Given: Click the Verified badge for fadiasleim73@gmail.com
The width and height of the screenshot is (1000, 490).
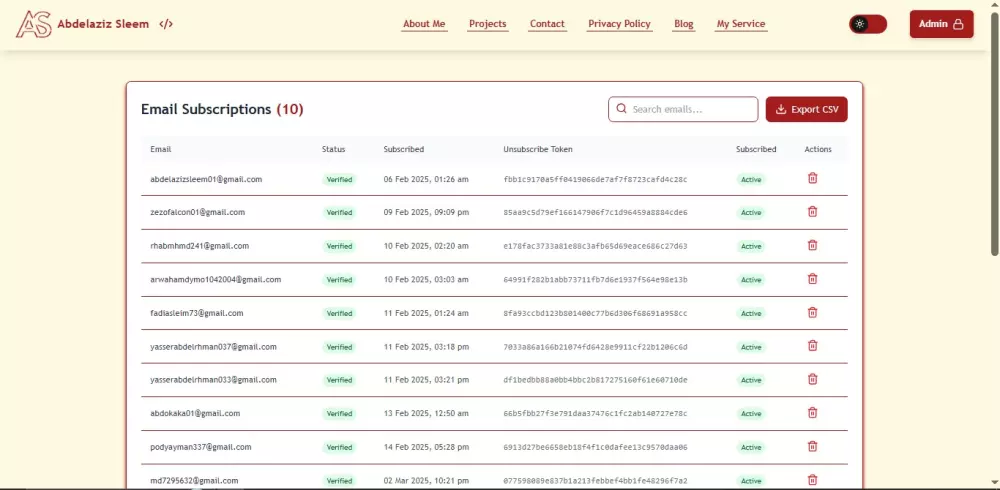Looking at the screenshot, I should click(x=339, y=313).
